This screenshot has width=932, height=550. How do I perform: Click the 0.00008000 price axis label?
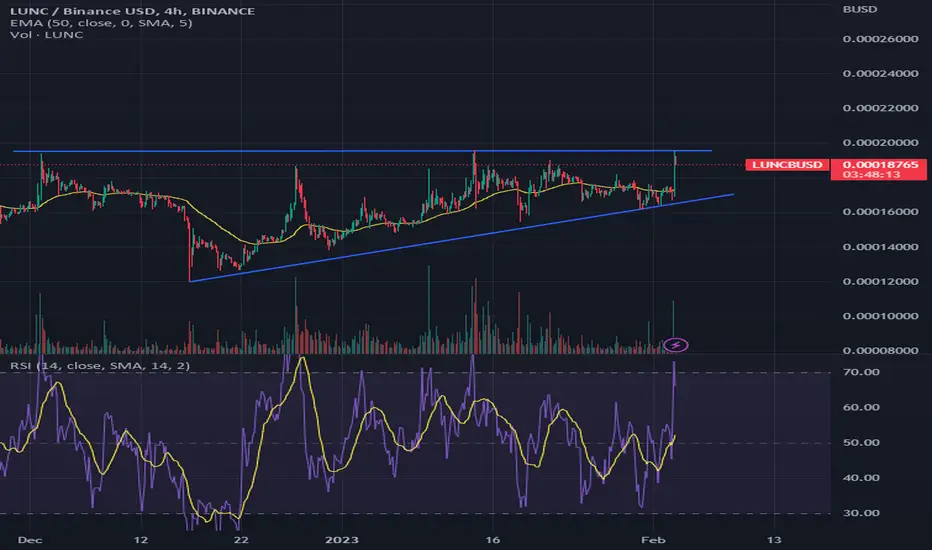(x=880, y=350)
